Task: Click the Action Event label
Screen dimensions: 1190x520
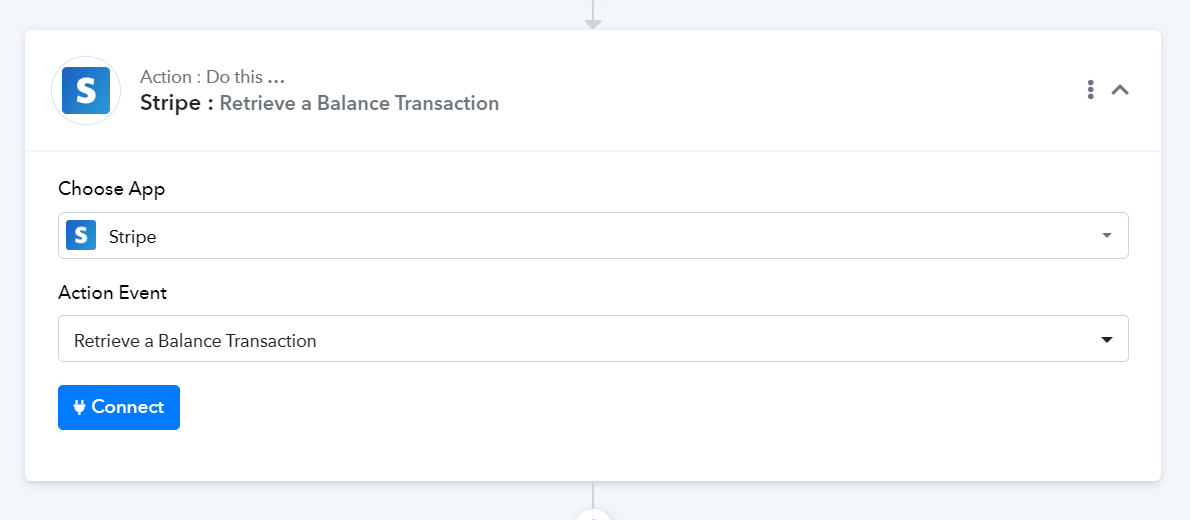Action: pyautogui.click(x=112, y=292)
